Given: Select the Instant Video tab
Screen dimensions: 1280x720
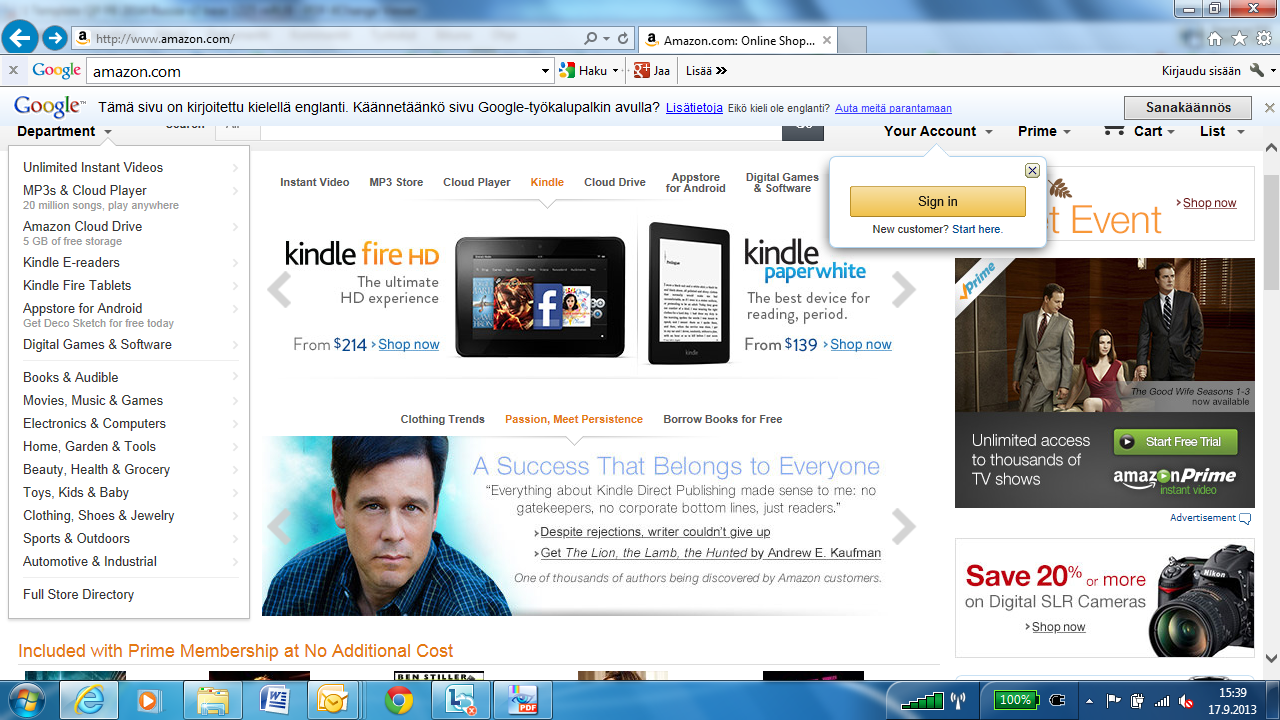Looking at the screenshot, I should click(x=315, y=182).
